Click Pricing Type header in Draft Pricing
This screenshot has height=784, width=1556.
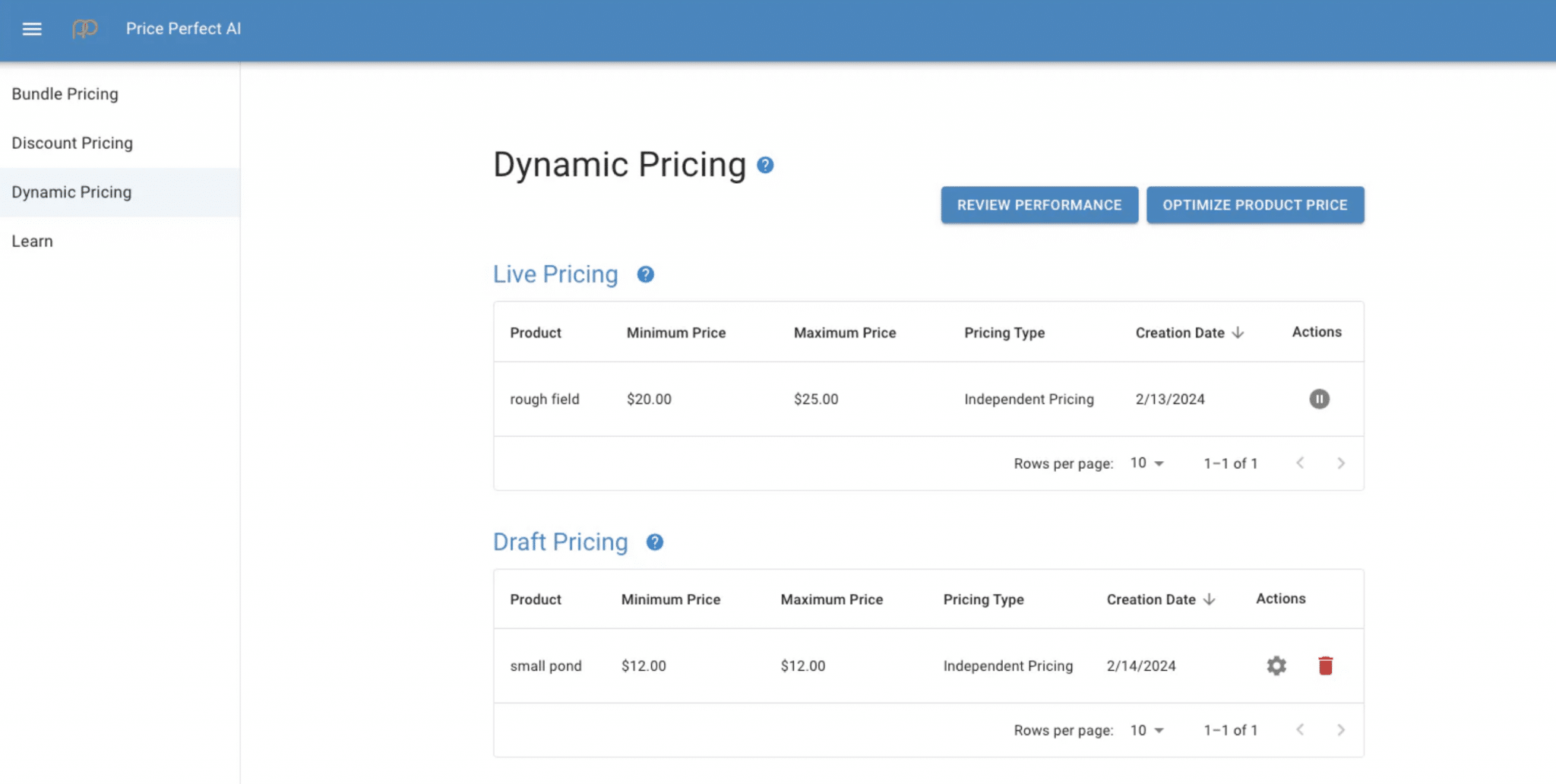[x=984, y=599]
